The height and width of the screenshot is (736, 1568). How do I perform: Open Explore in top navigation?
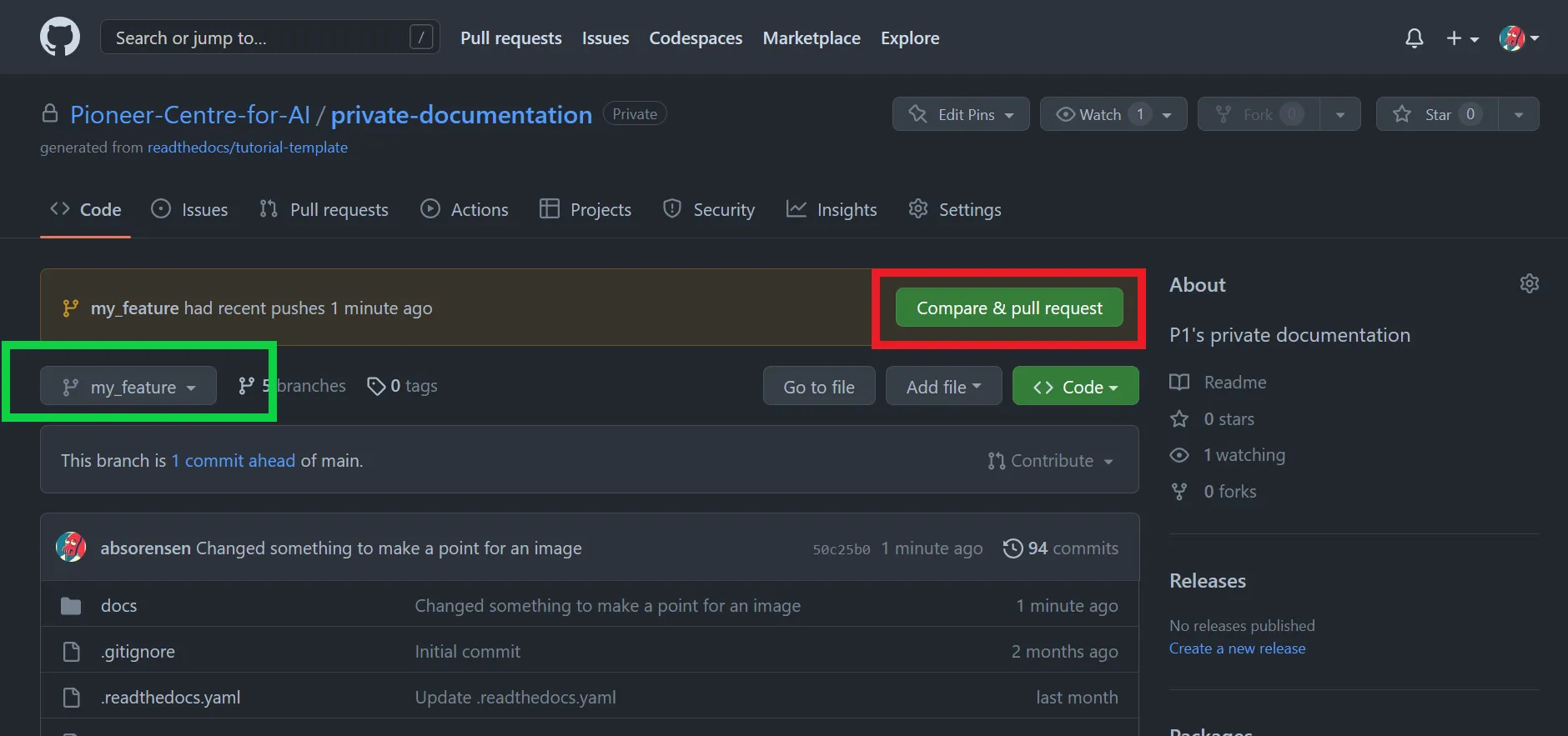(x=910, y=38)
